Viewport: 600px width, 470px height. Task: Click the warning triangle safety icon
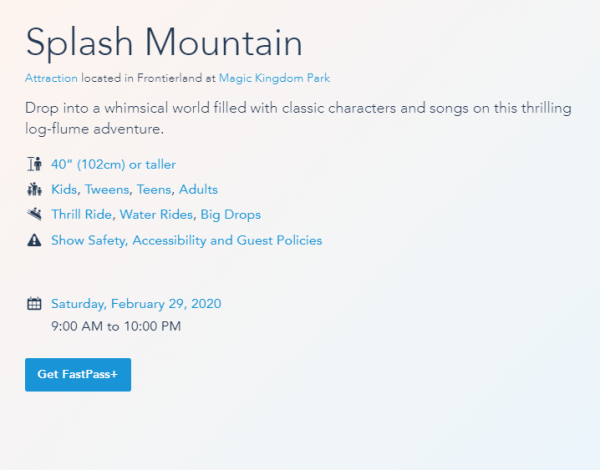(x=33, y=240)
